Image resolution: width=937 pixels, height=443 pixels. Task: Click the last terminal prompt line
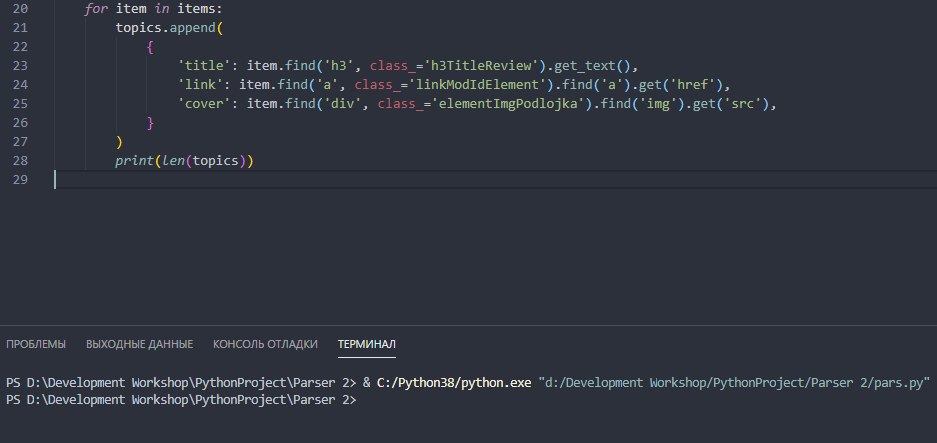(x=181, y=399)
